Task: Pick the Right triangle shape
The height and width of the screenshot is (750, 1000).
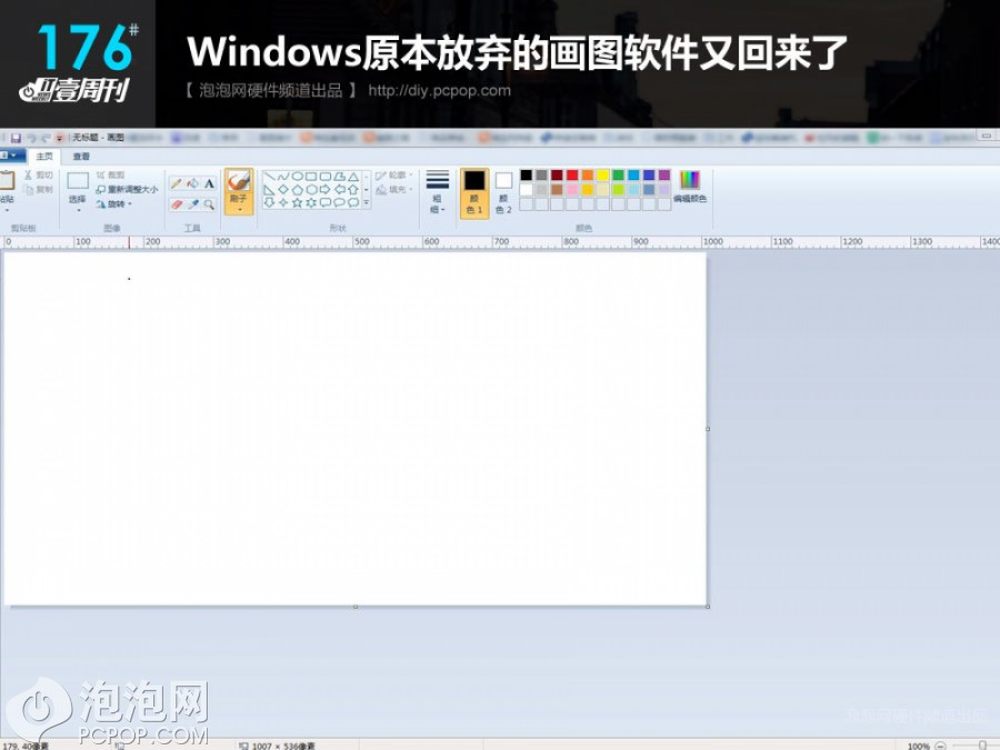Action: click(269, 189)
